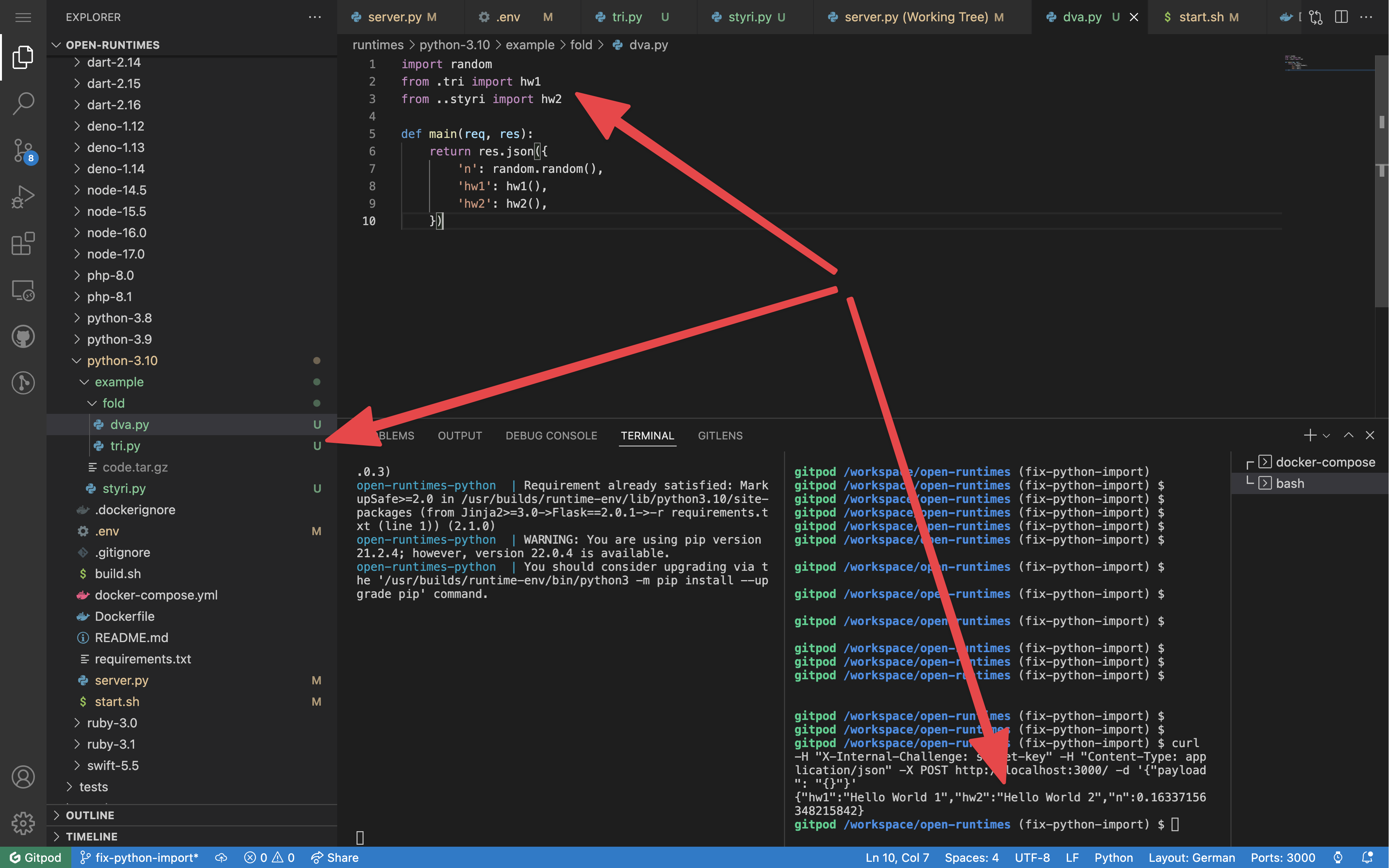Click the fix-python-import branch indicator

[139, 858]
